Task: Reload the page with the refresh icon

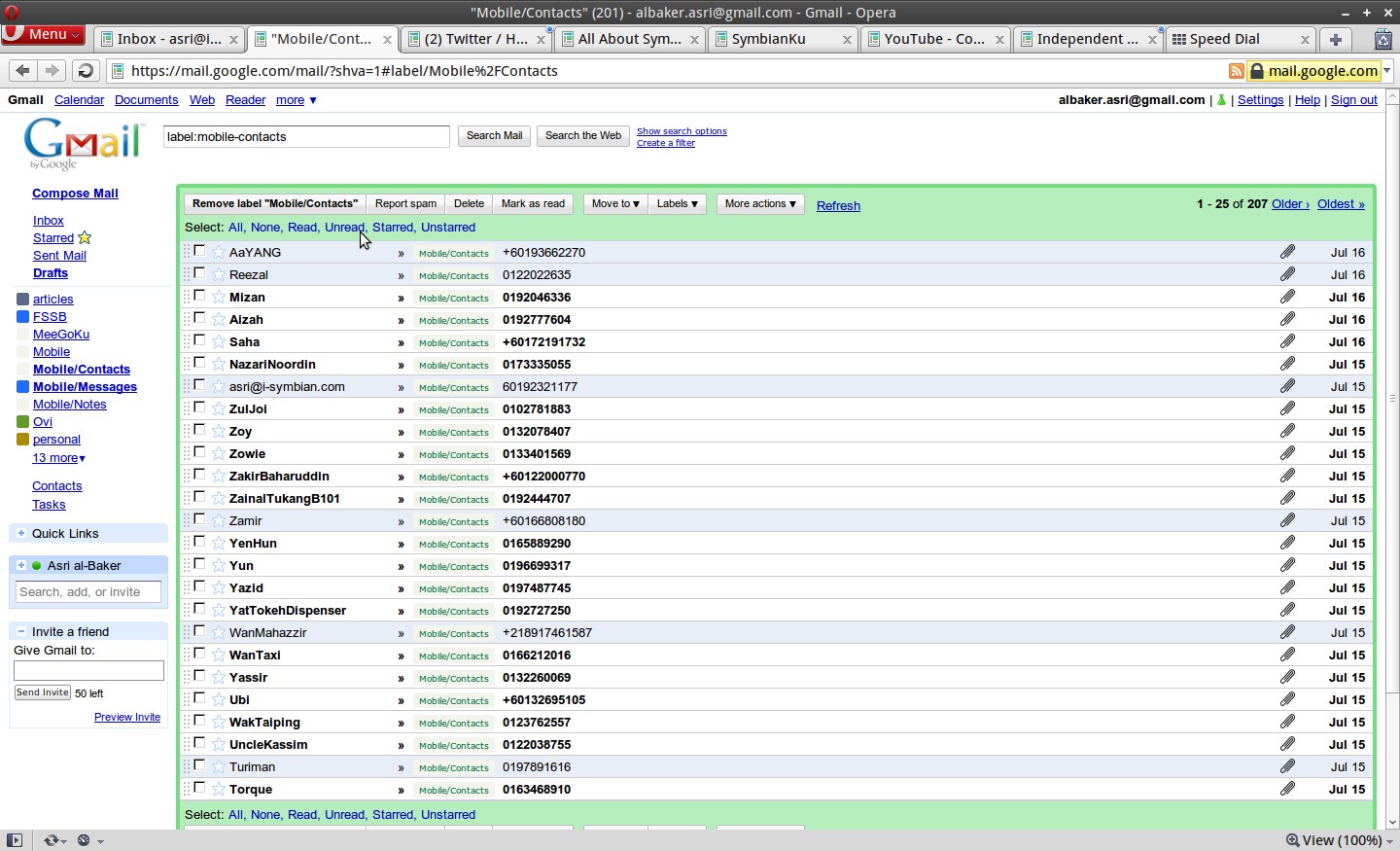Action: tap(86, 70)
